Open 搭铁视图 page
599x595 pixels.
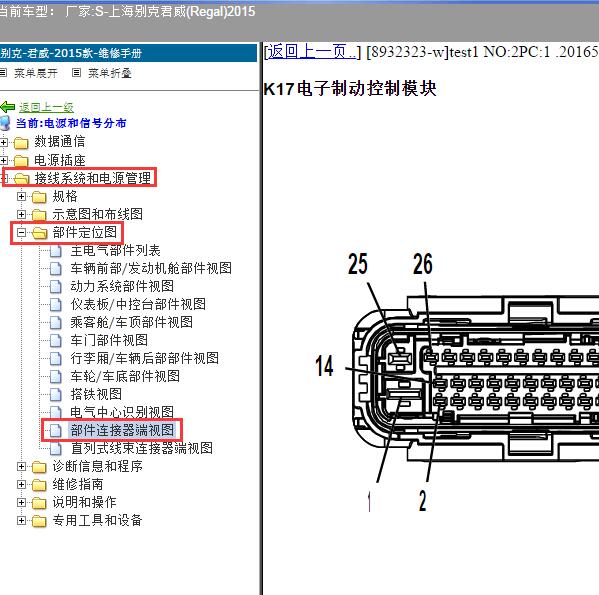coord(96,394)
